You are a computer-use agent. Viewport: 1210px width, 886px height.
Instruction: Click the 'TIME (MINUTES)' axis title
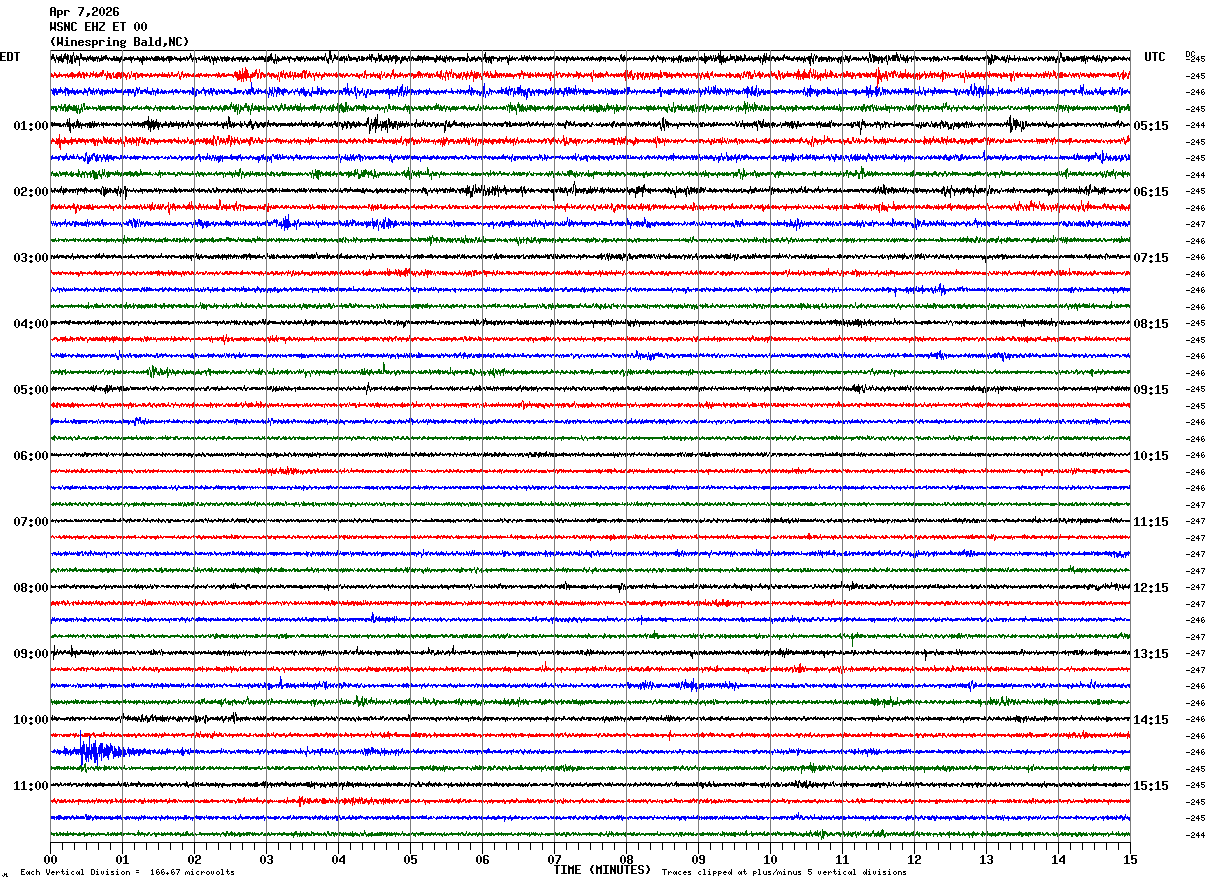(x=602, y=870)
